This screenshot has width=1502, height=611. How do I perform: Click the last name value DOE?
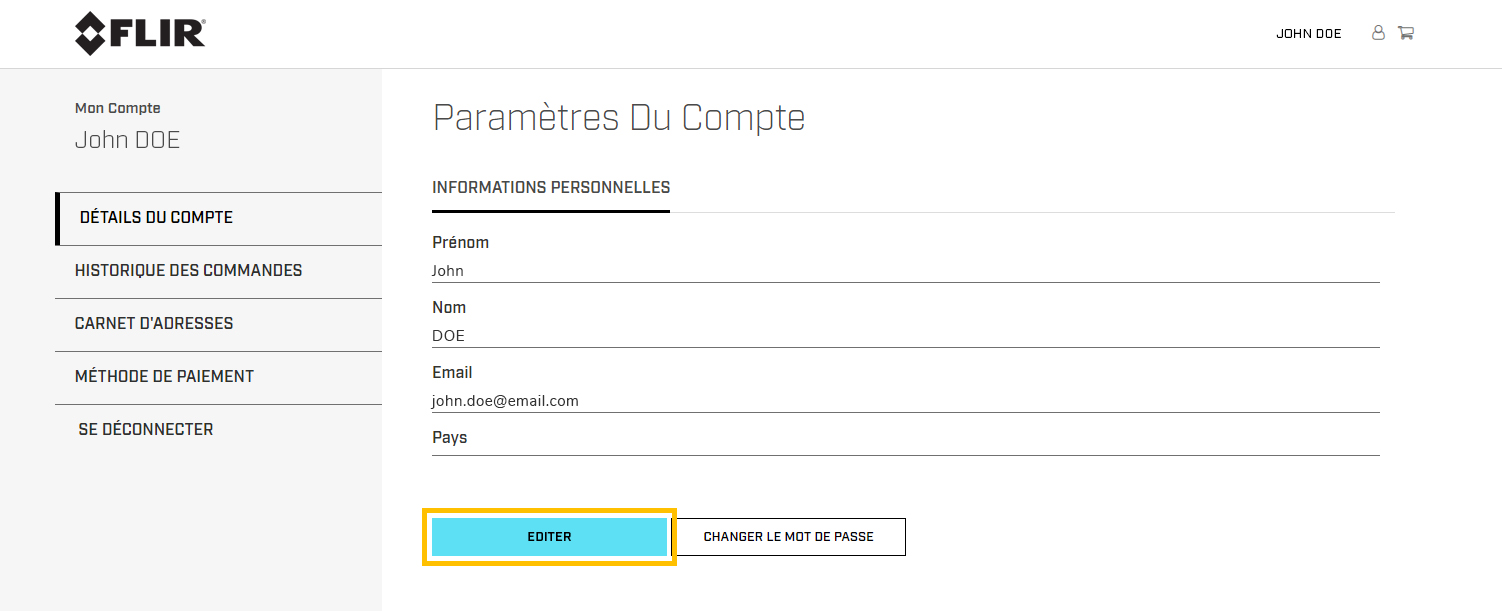click(x=448, y=336)
